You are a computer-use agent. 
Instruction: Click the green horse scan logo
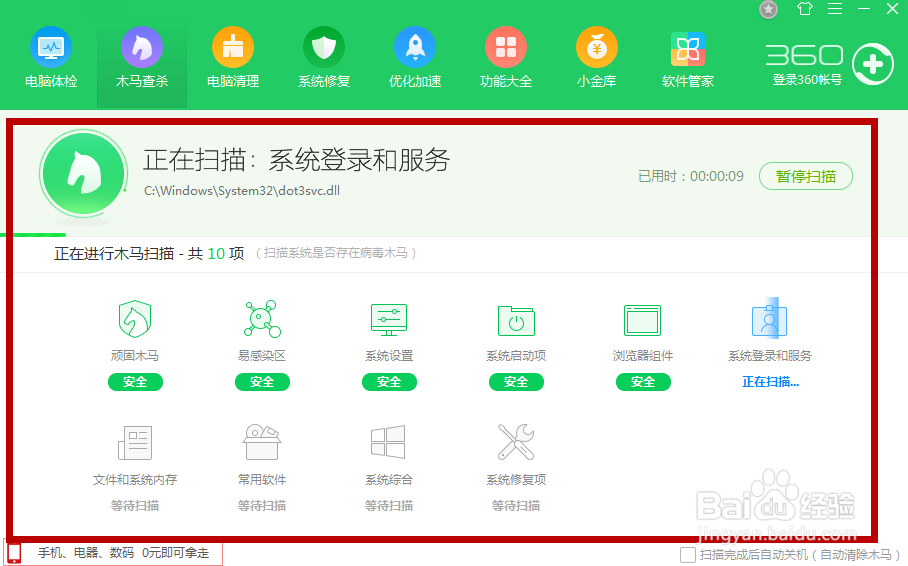tap(83, 173)
